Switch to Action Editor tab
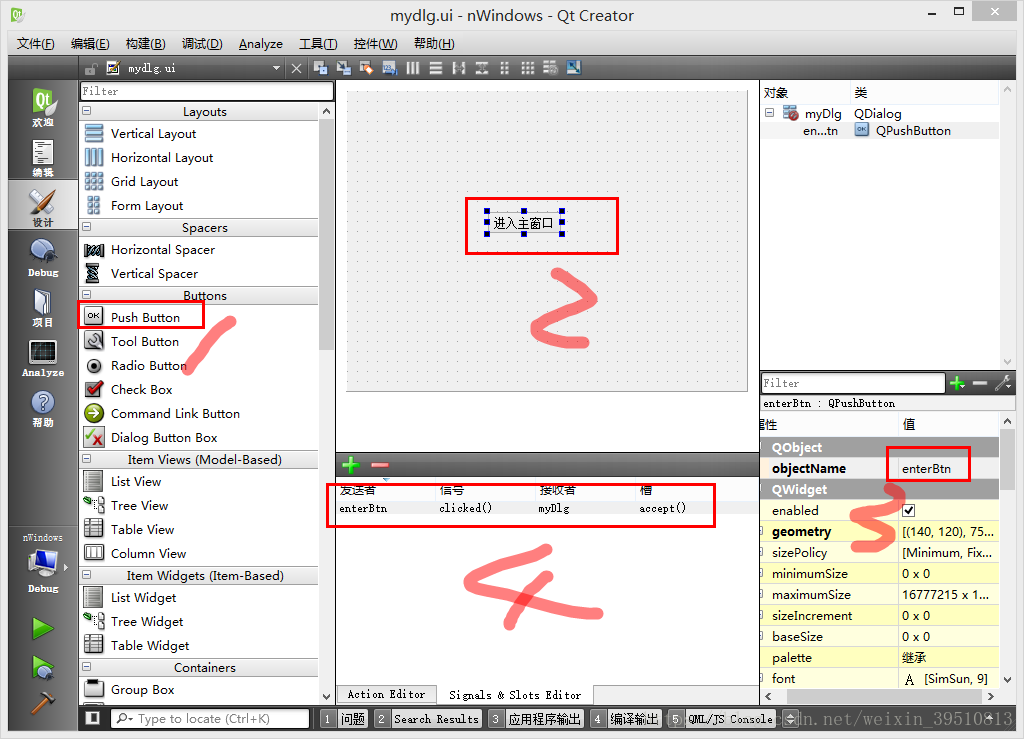 386,695
